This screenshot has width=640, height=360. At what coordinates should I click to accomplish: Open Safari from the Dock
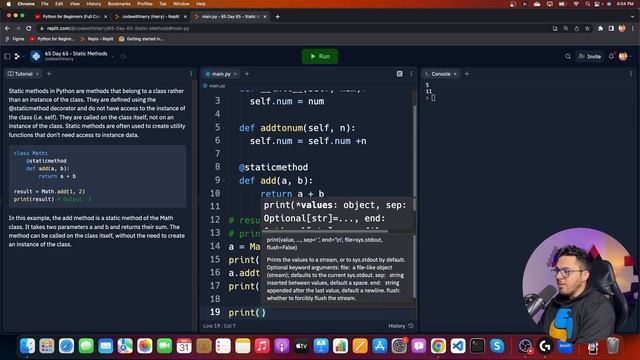(x=67, y=346)
